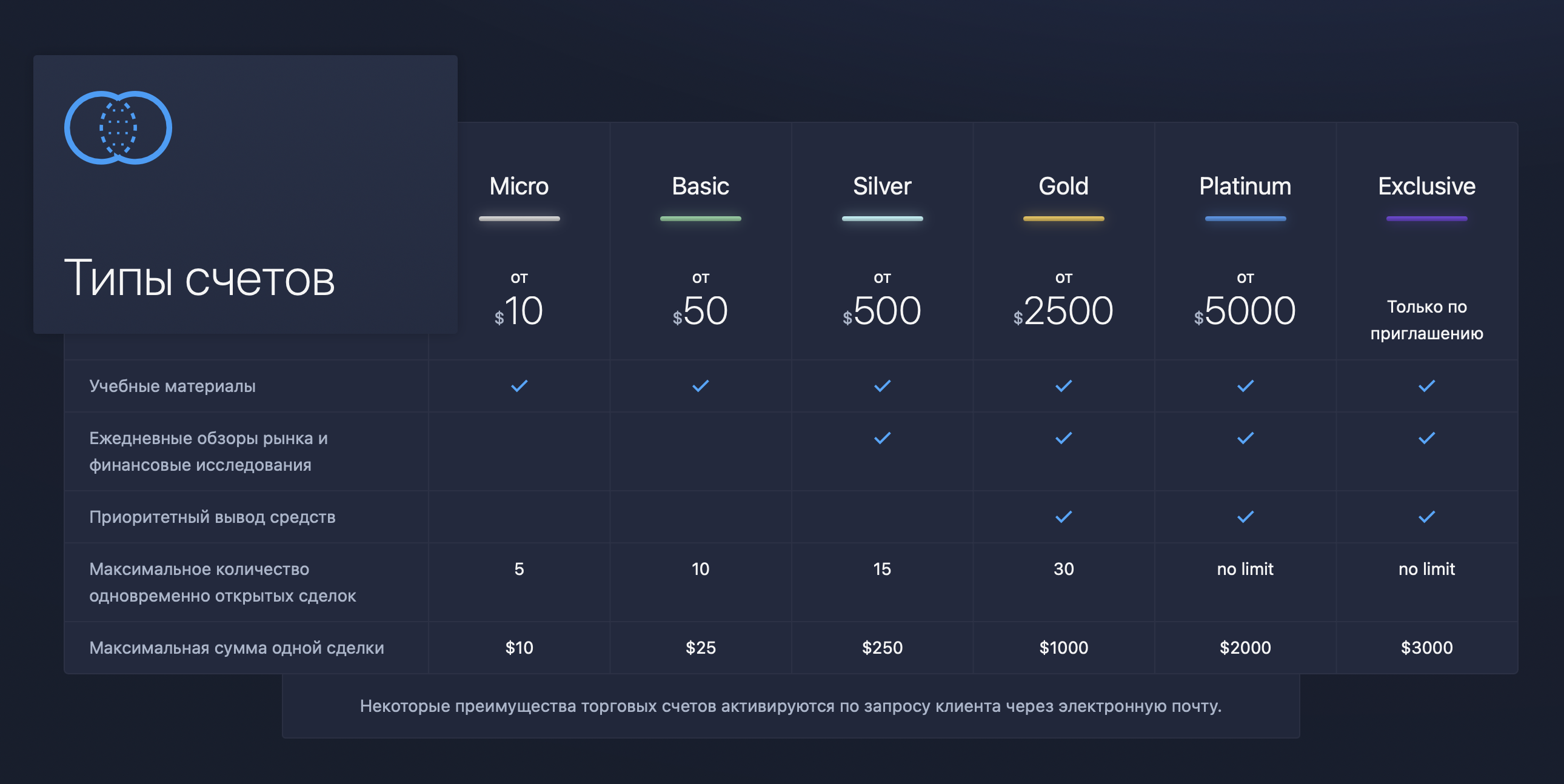
Task: Click the Silver daily market reviews checkmark
Action: [x=881, y=438]
